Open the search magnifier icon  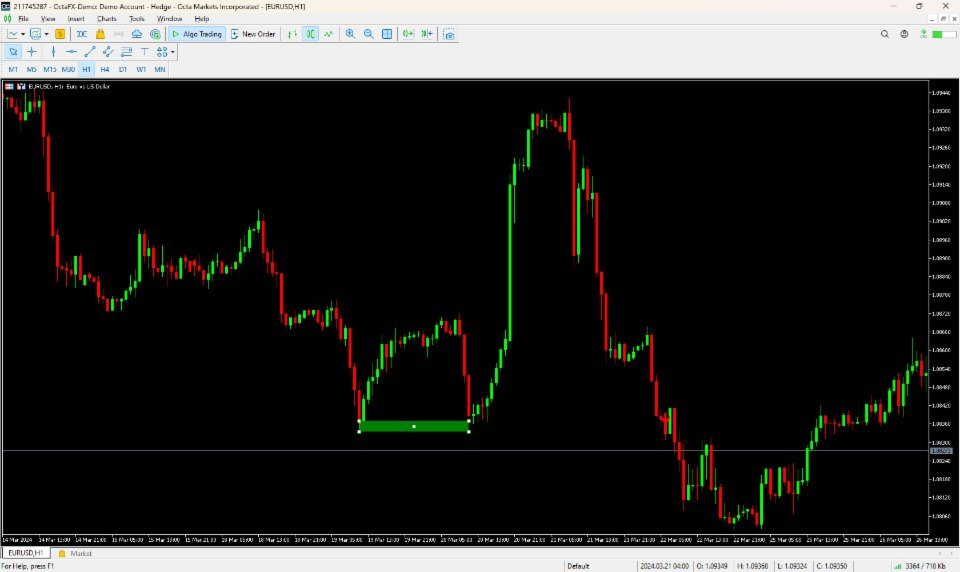(x=885, y=34)
